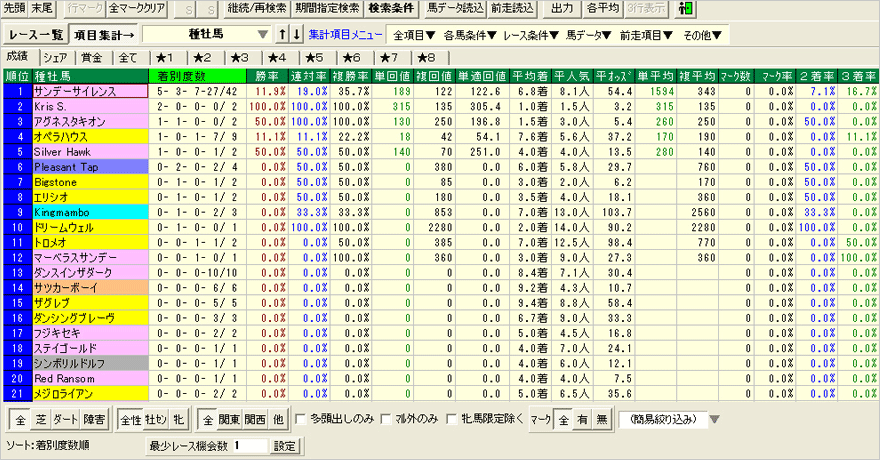Select 項目集計→ button
Viewport: 880px width, 460px height.
tap(104, 35)
